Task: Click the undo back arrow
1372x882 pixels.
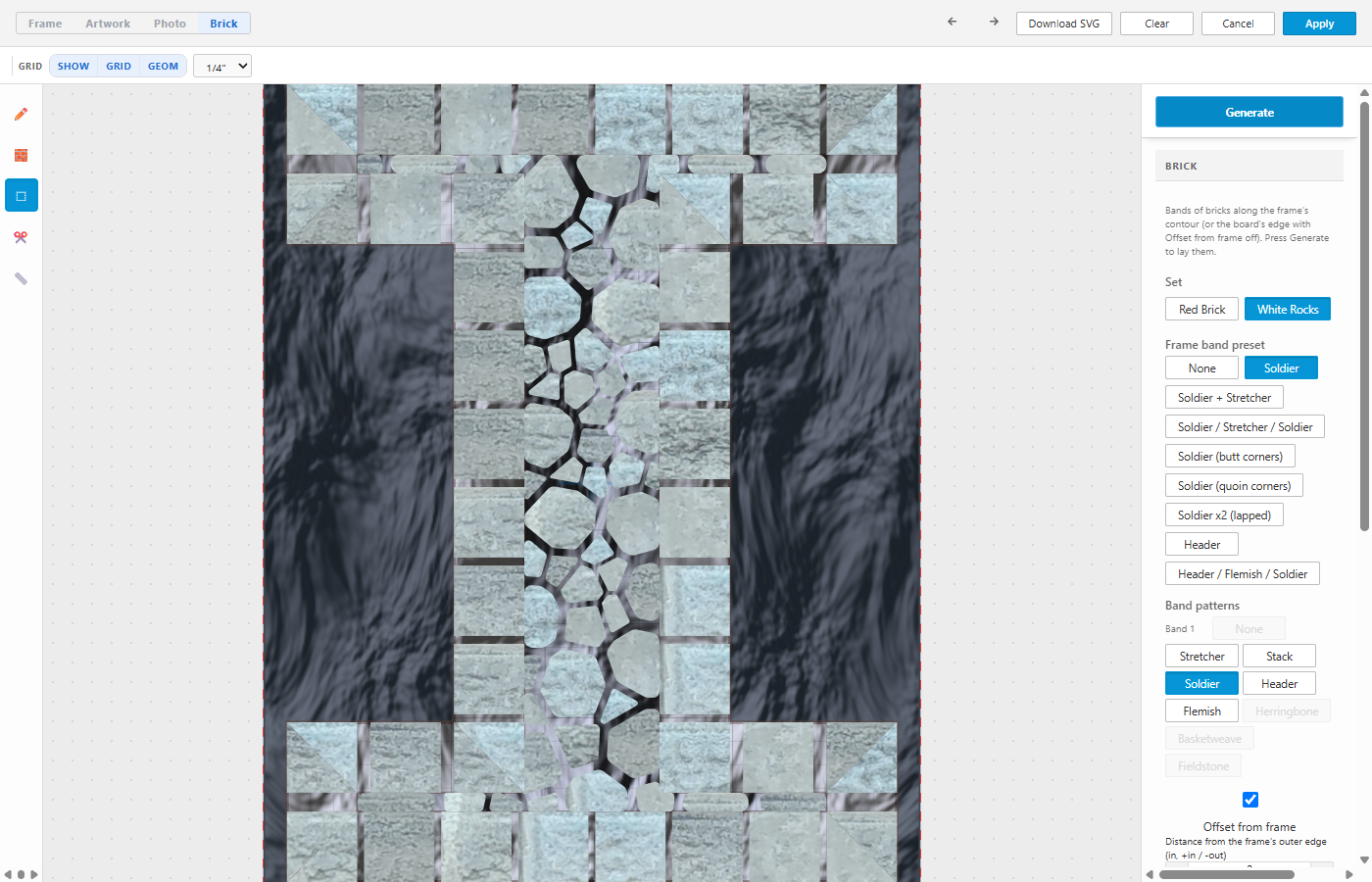Action: [952, 22]
